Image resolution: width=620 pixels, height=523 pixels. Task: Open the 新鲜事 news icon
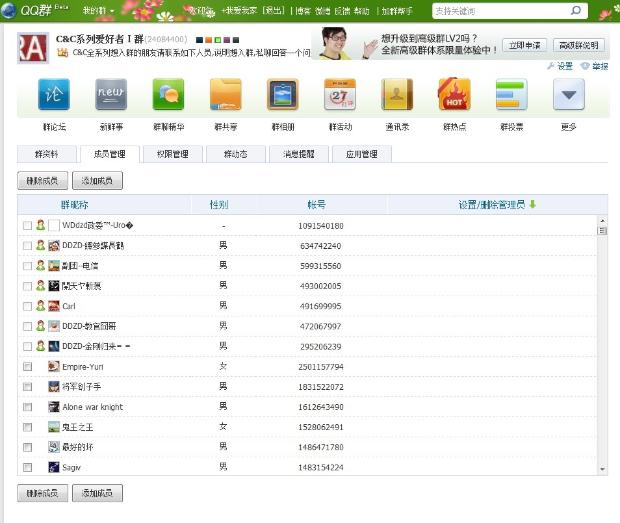click(x=111, y=94)
